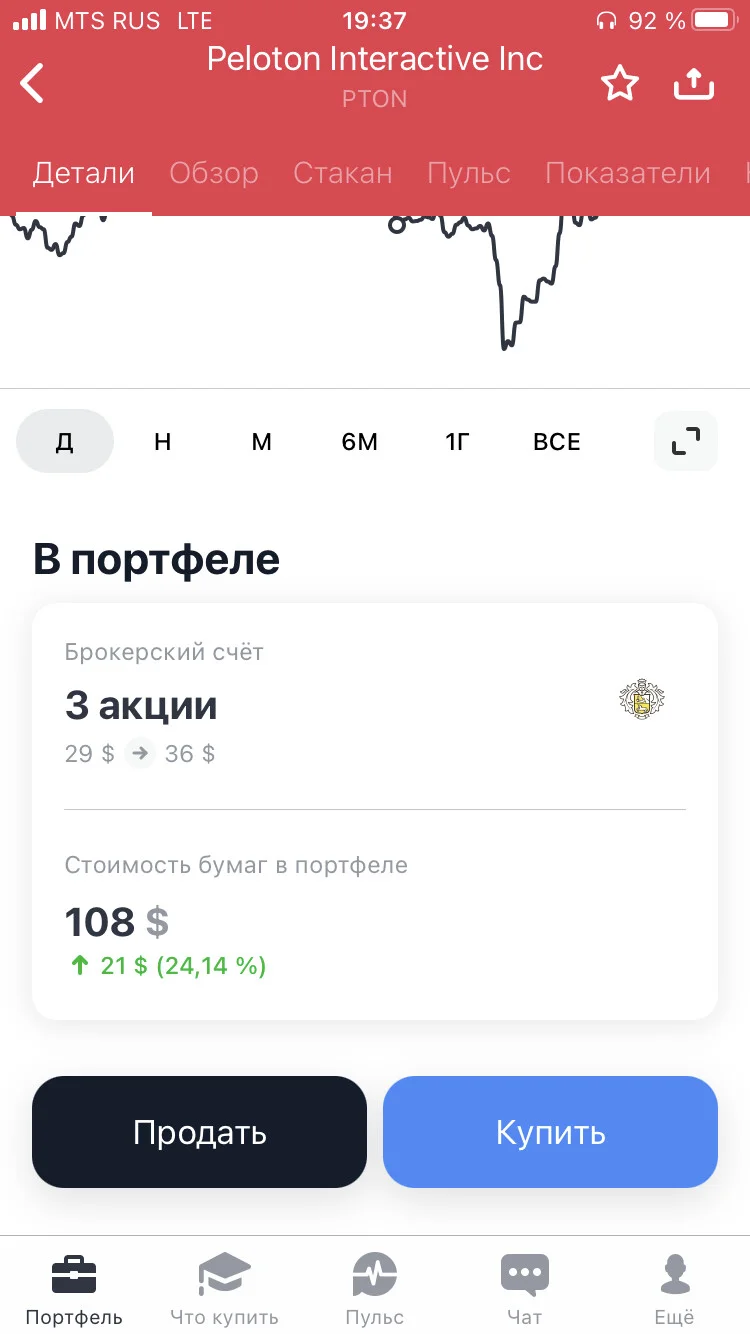
Task: Switch to the Обзор tab
Action: point(214,173)
